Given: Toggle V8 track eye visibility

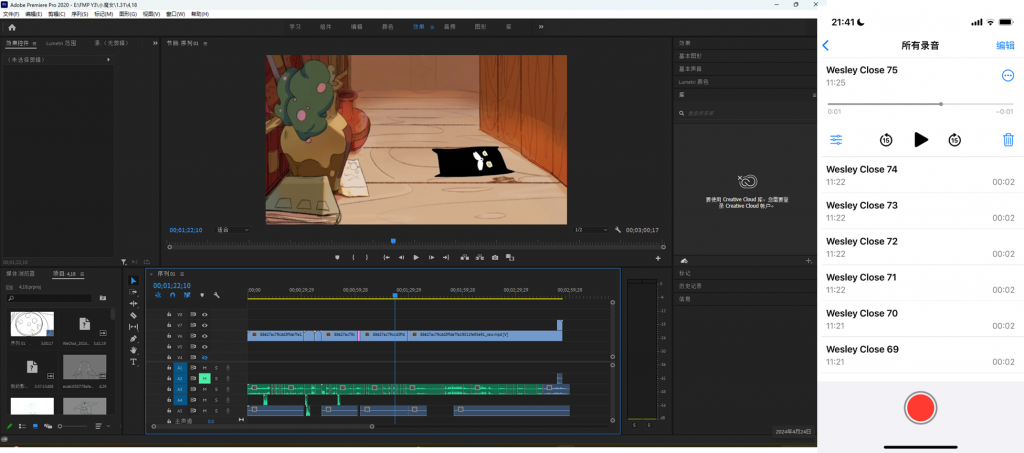Looking at the screenshot, I should coord(204,314).
